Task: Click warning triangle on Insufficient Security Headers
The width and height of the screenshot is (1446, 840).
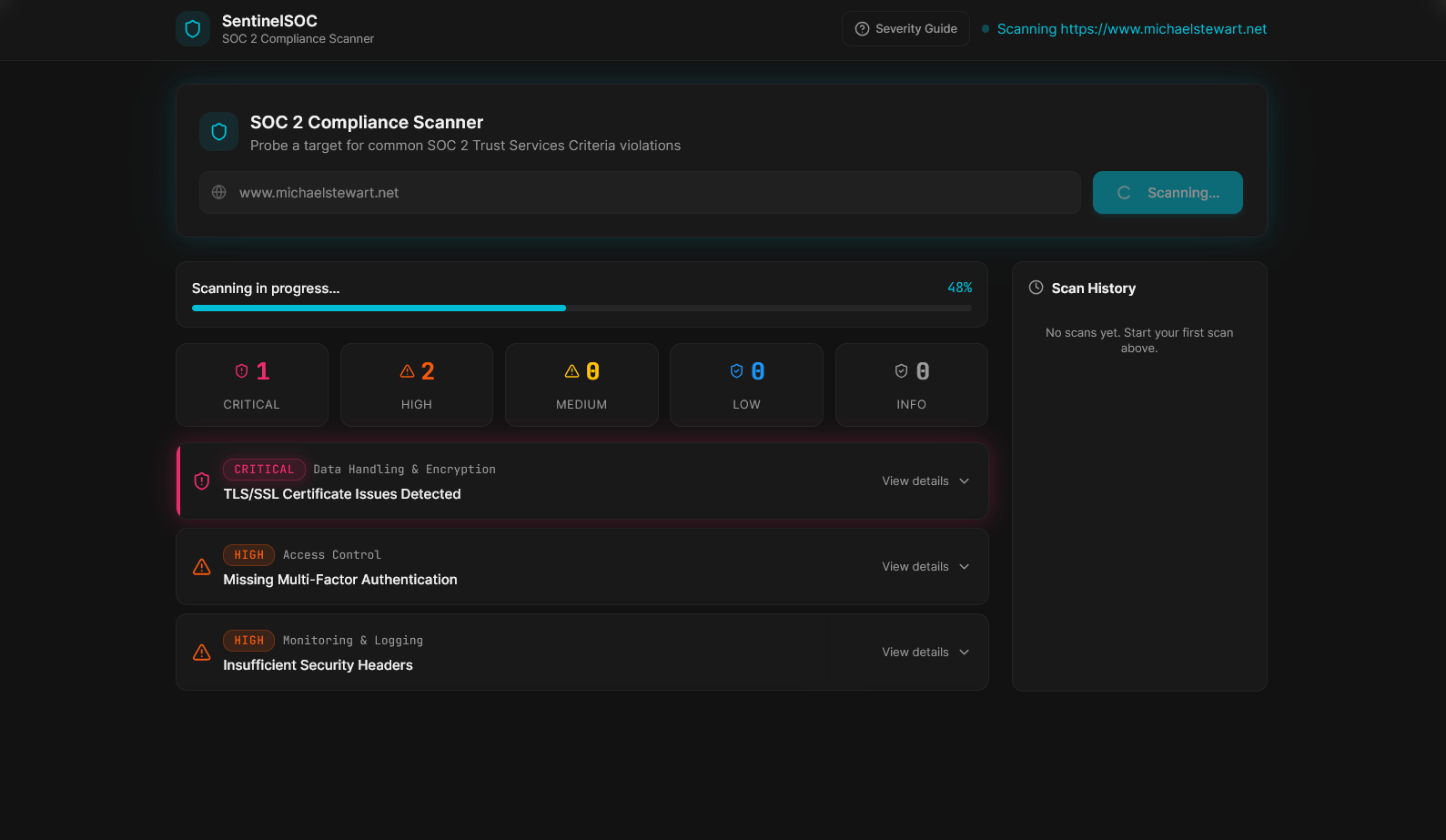Action: tap(202, 653)
